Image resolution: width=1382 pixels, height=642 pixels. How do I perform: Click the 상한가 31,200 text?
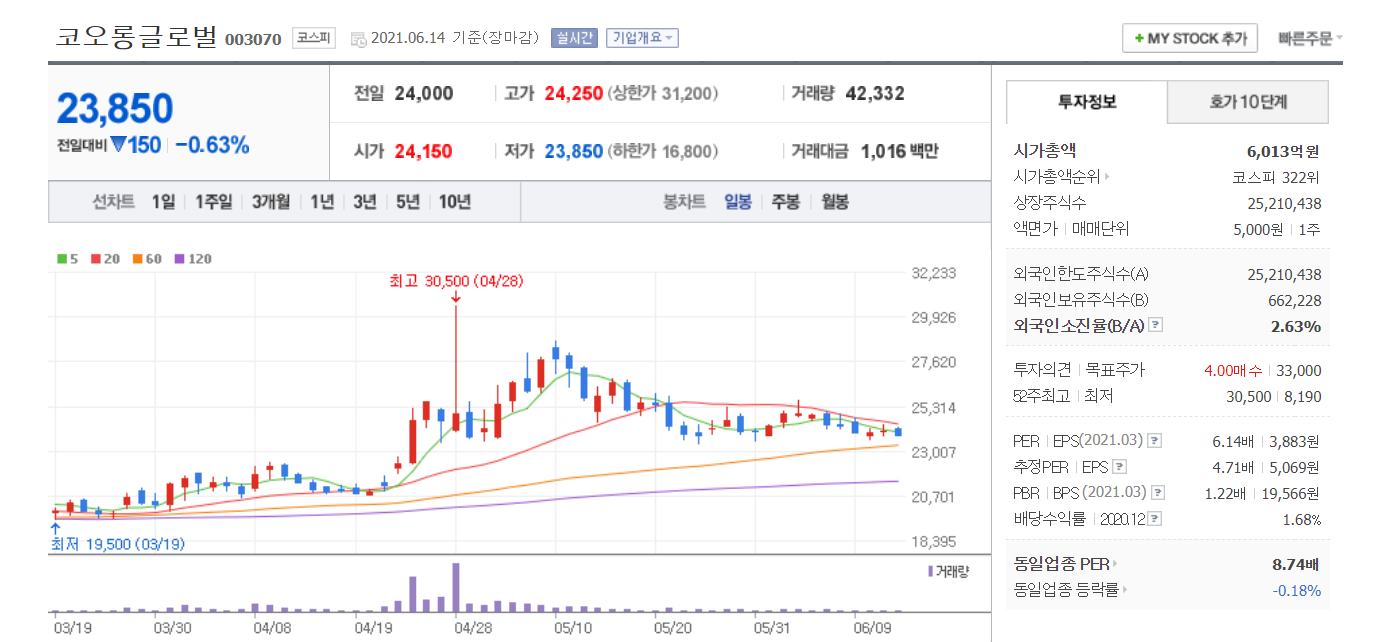click(x=663, y=94)
